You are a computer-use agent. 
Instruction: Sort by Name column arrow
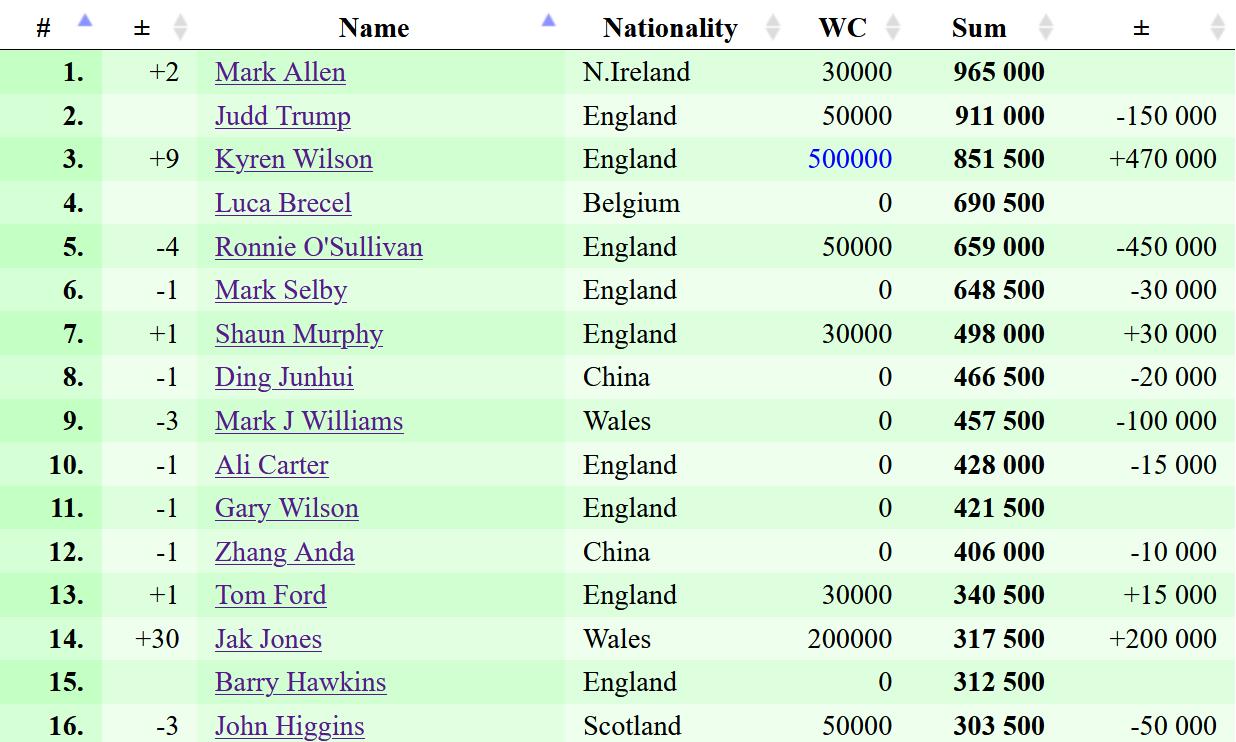pos(548,21)
